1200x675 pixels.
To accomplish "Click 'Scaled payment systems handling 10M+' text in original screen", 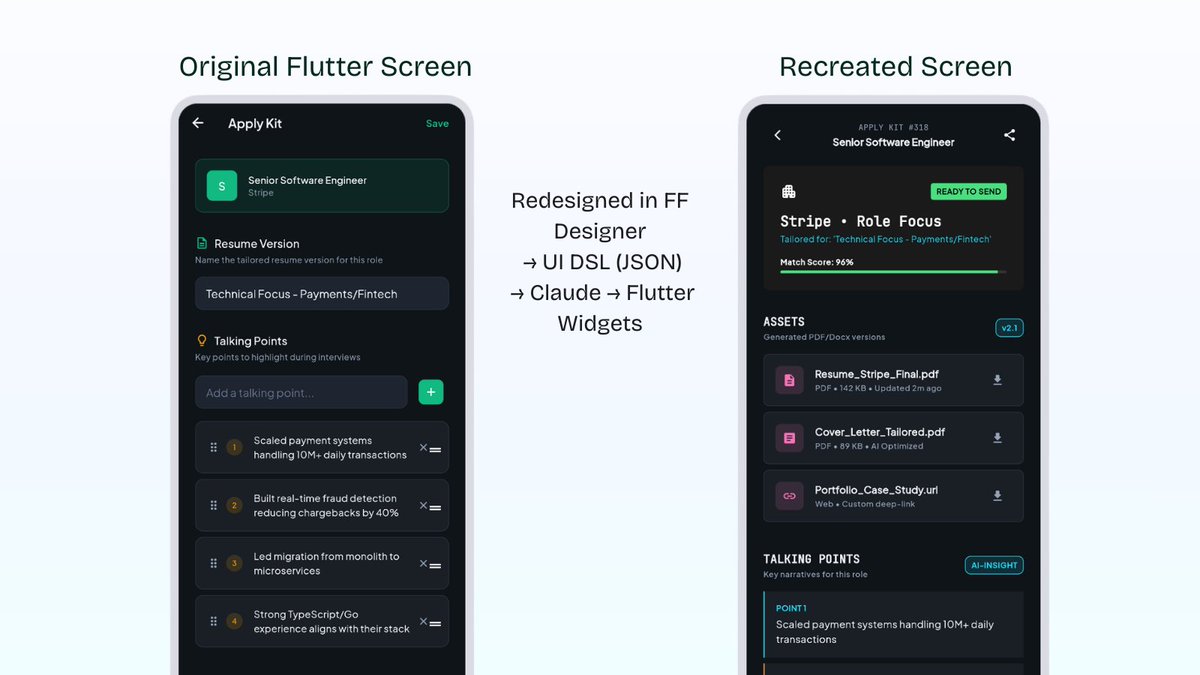I will click(x=330, y=448).
